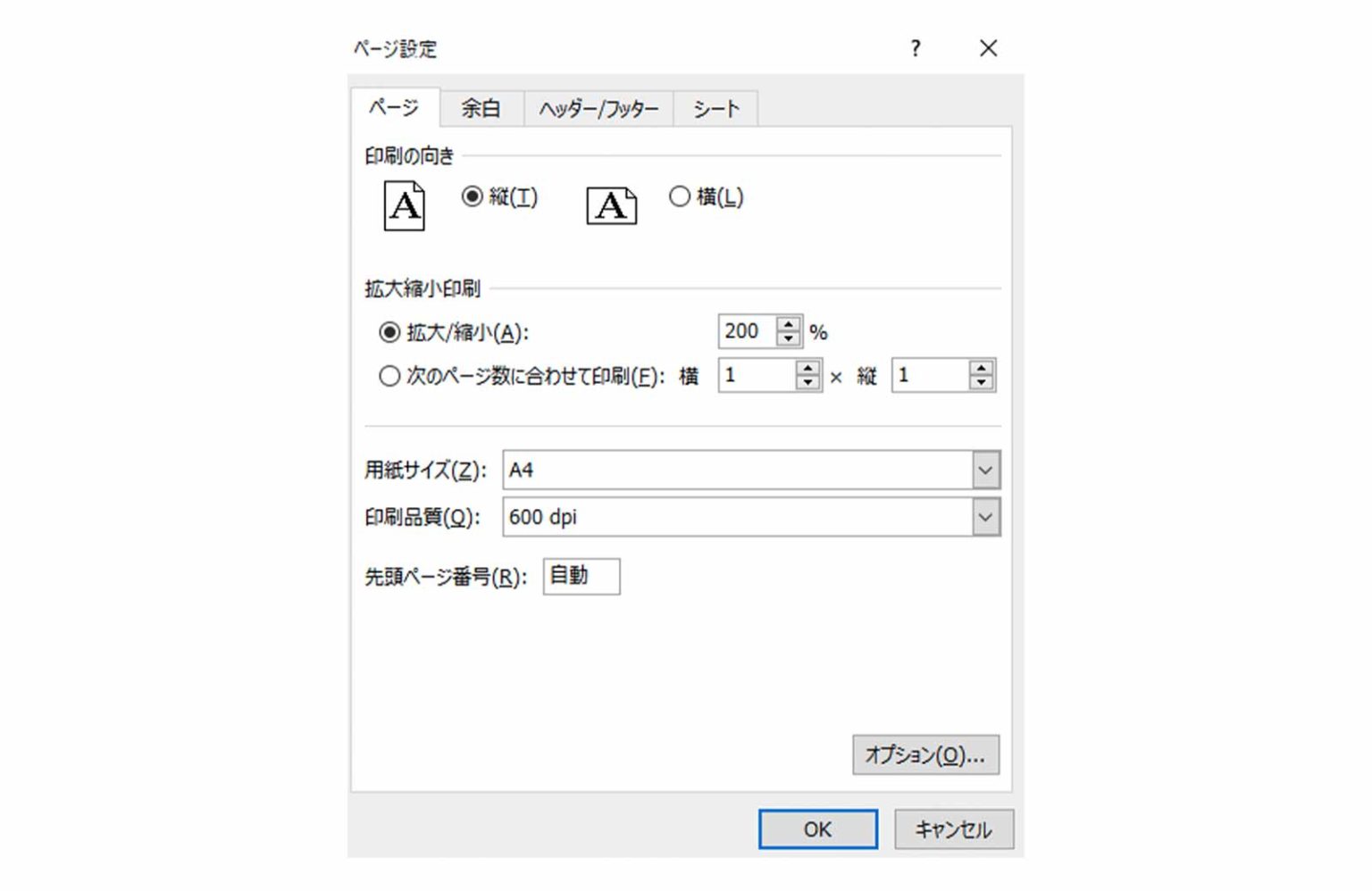
Task: Open the 印刷品質 600 dpi dropdown
Action: [x=985, y=517]
